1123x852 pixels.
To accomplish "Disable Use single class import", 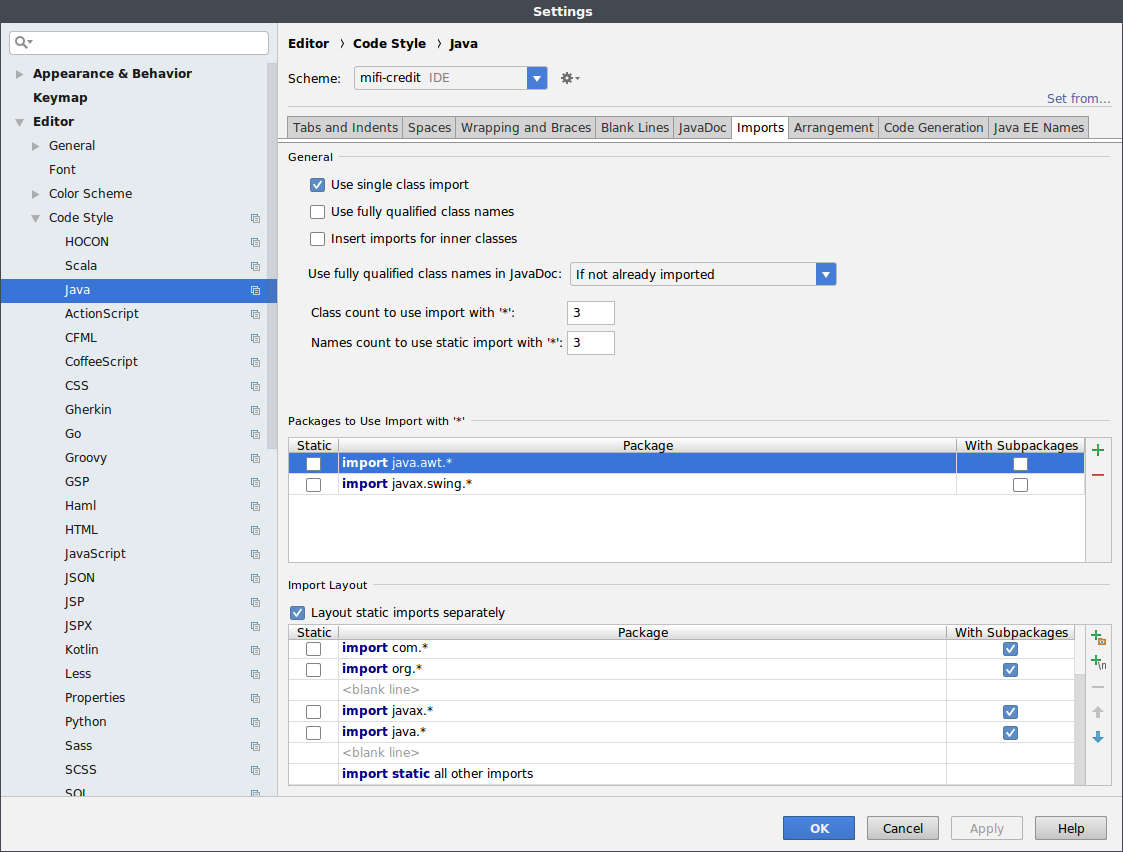I will (x=317, y=185).
